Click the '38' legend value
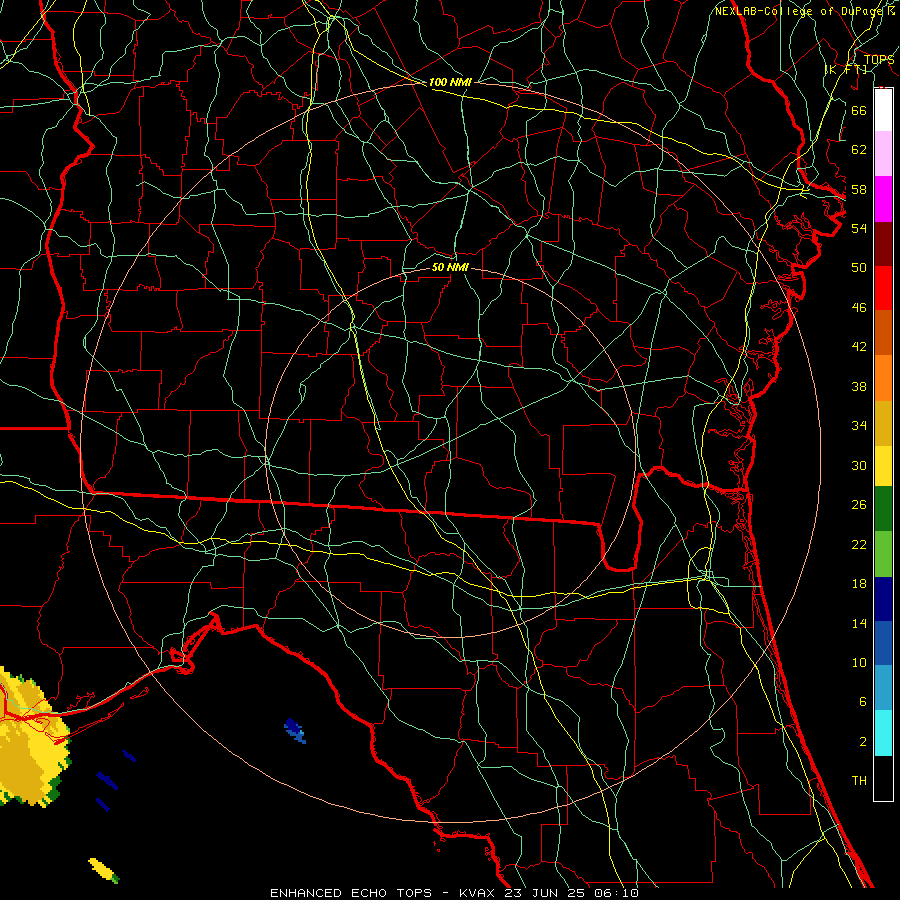 click(x=859, y=386)
